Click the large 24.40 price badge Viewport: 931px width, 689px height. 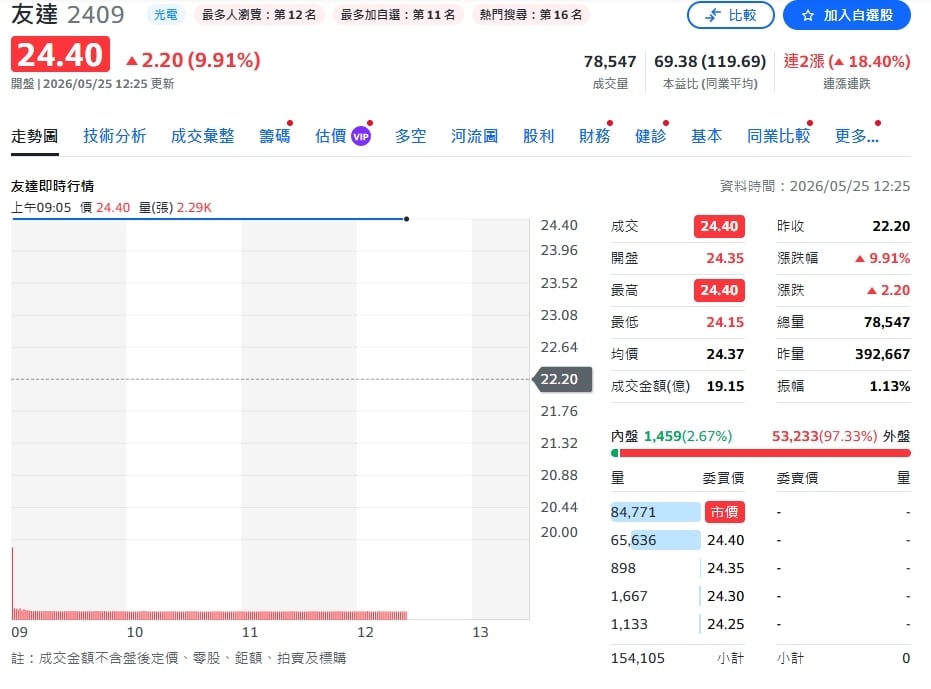[x=61, y=55]
